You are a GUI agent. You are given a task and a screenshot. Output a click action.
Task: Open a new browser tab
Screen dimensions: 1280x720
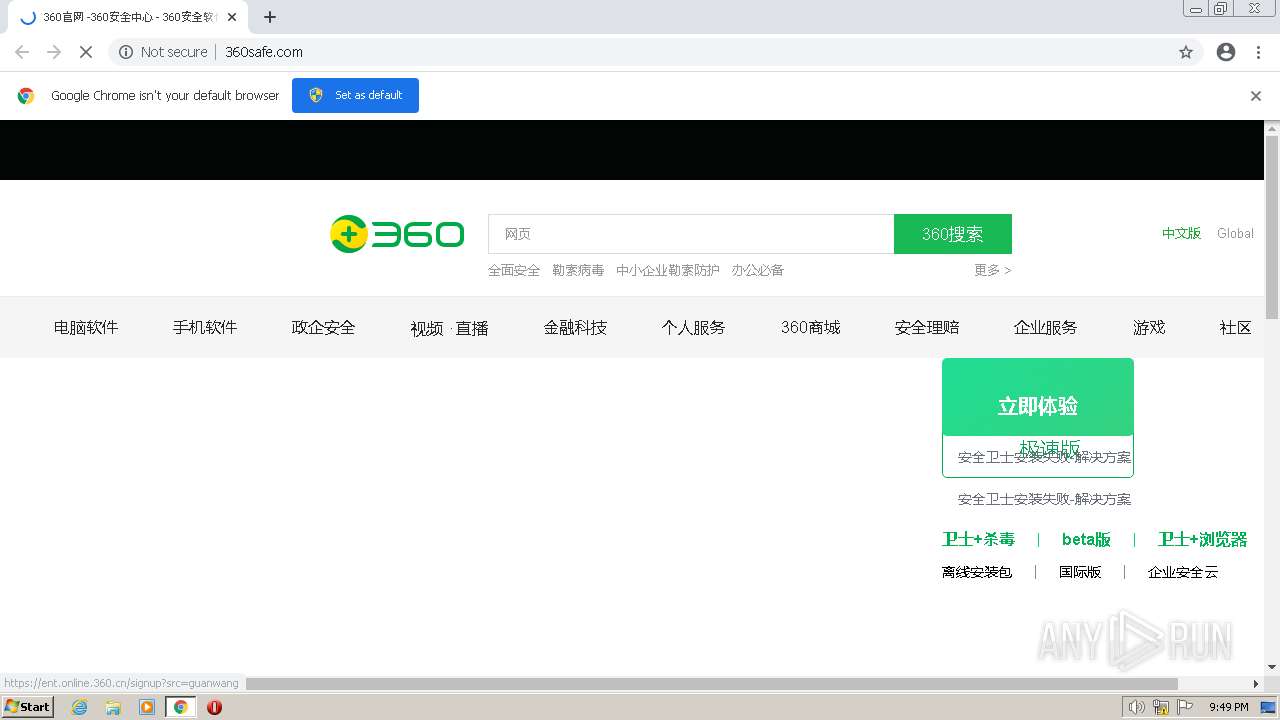coord(270,17)
